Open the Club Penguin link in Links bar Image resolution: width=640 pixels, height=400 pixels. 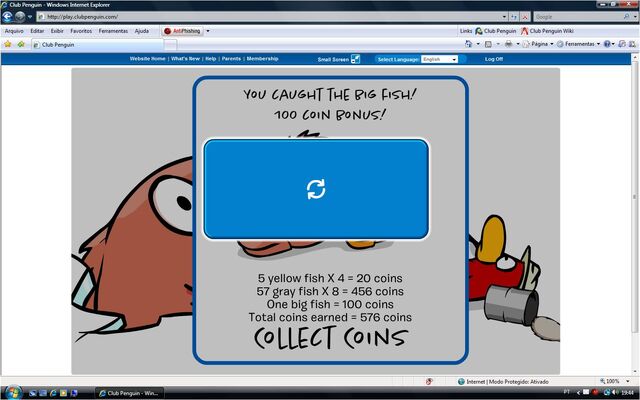pyautogui.click(x=496, y=31)
